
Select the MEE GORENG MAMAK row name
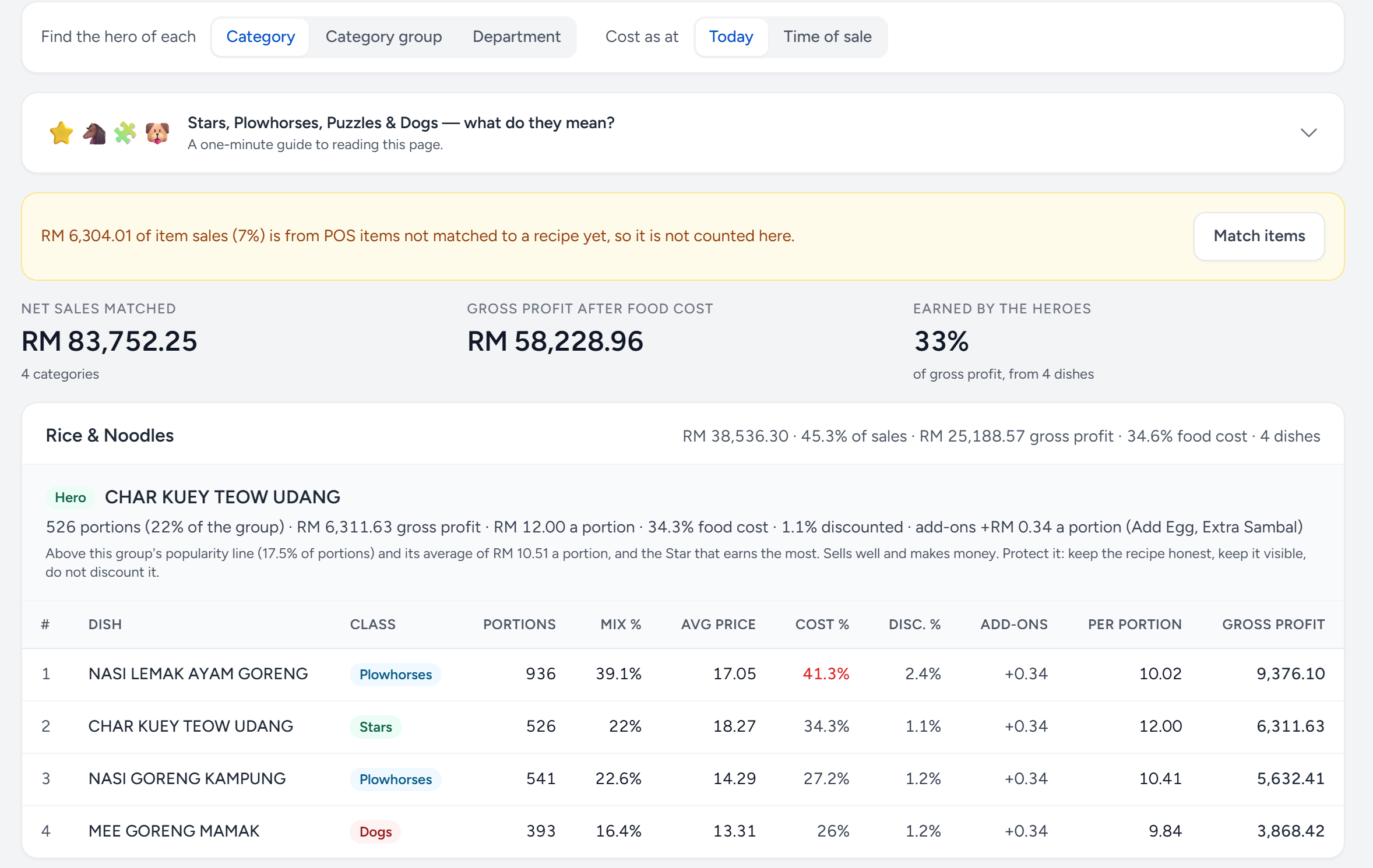(174, 831)
